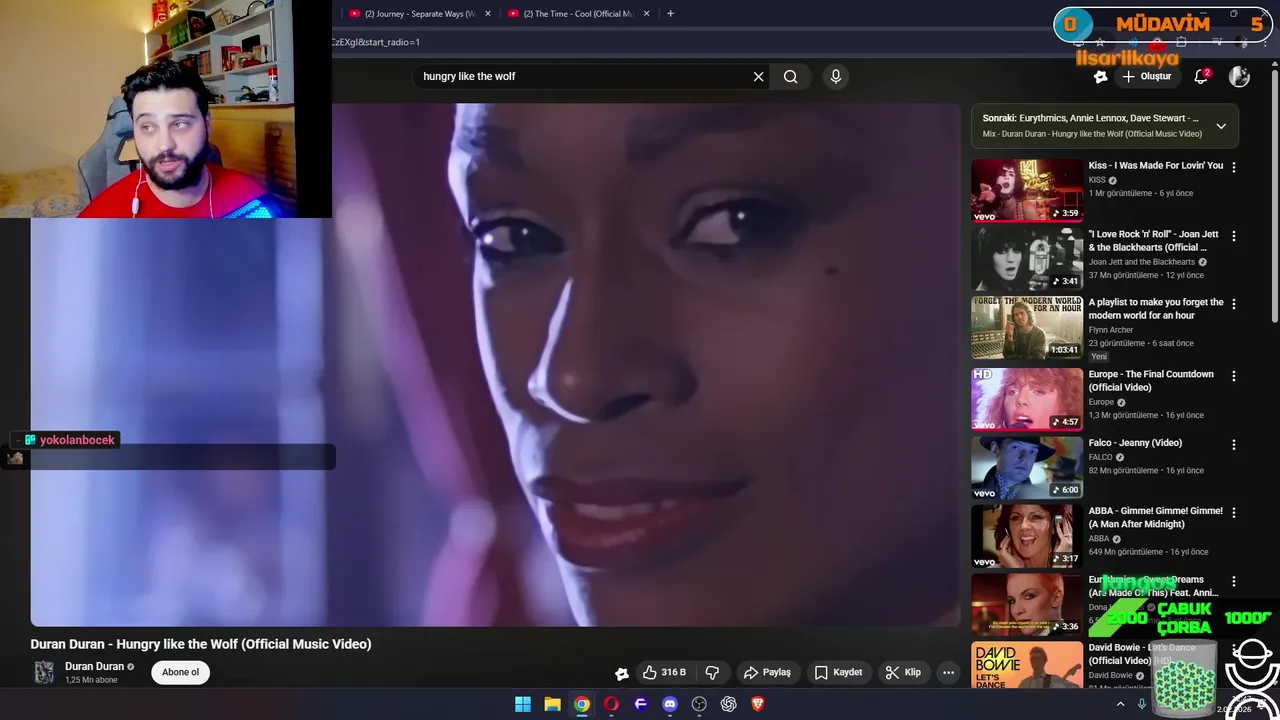Open options menu for Joan Jett video

[1233, 236]
